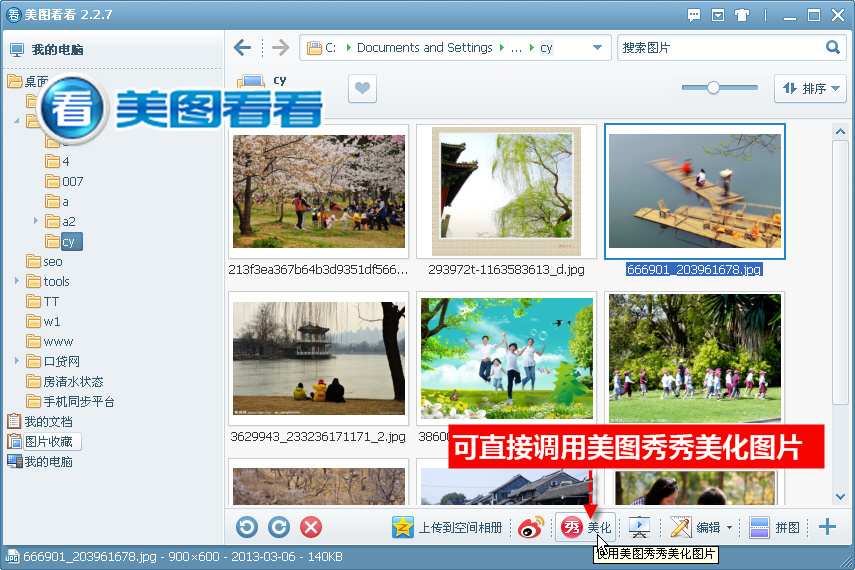The image size is (855, 570).
Task: Open the feedback chat bubble icon
Action: [694, 15]
